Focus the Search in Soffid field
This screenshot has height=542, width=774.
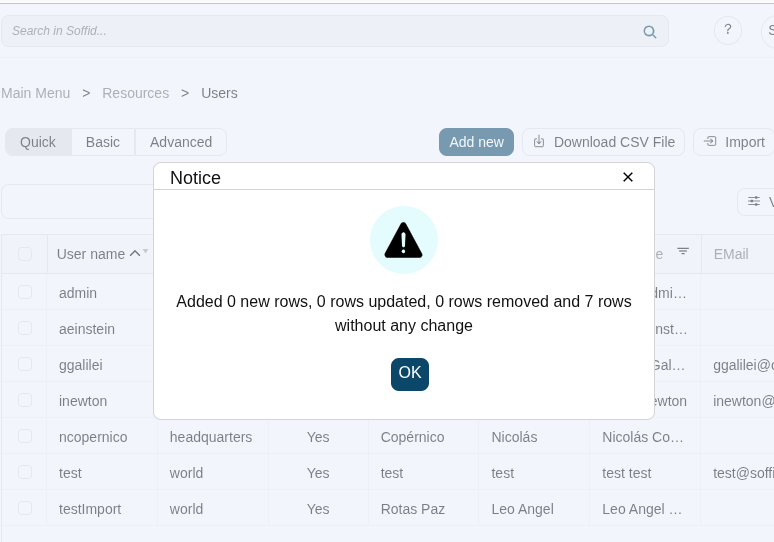[x=320, y=31]
